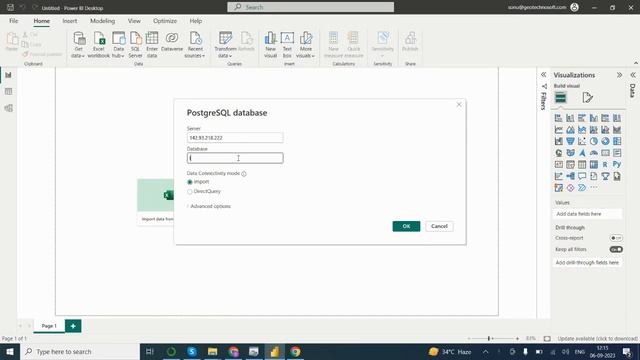640x360 pixels.
Task: Toggle Keep all filters switch
Action: [x=616, y=249]
